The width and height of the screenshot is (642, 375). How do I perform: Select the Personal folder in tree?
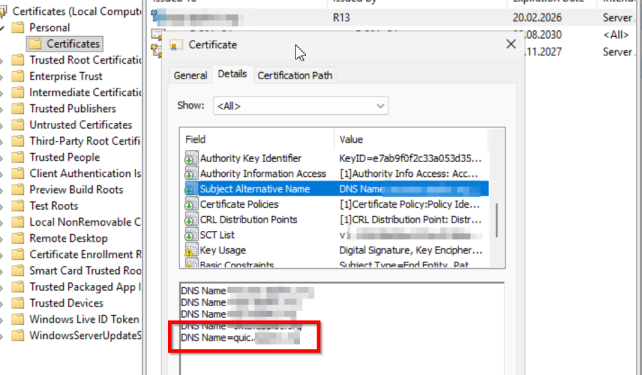[49, 27]
